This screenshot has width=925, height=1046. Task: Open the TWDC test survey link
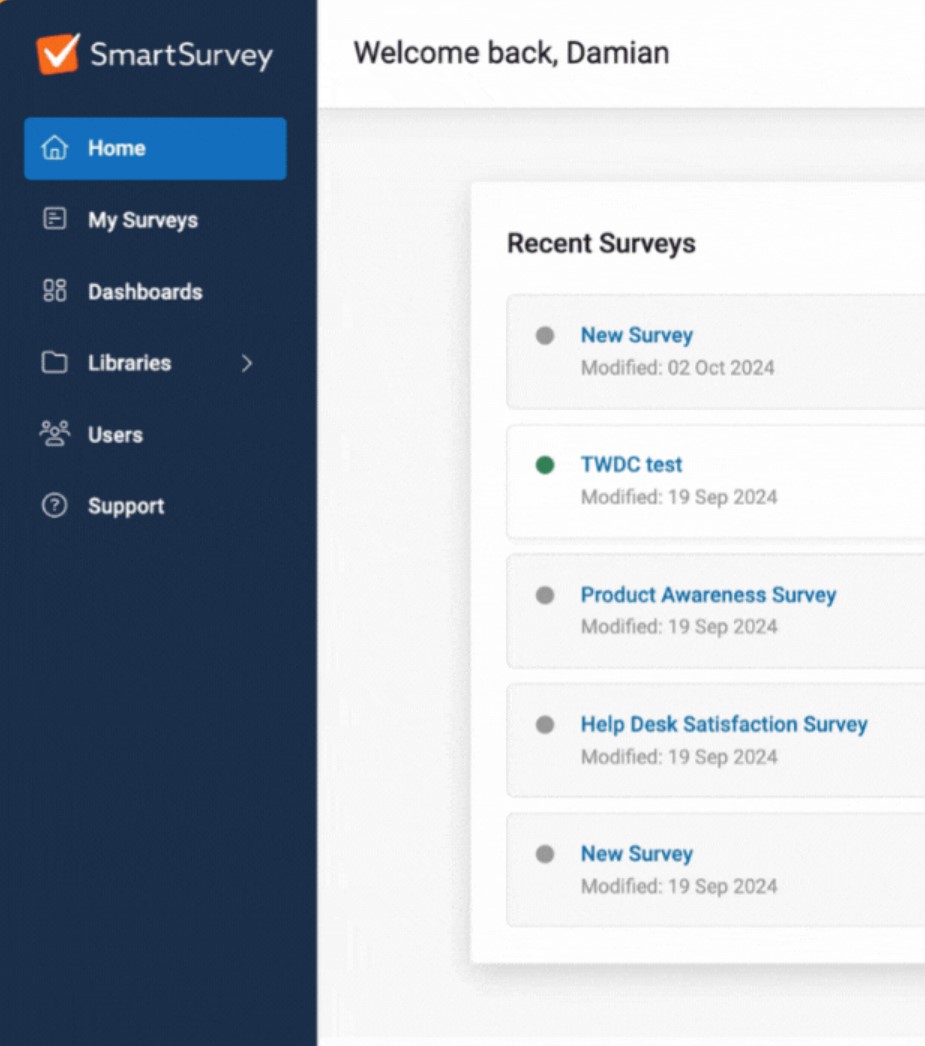[x=631, y=465]
